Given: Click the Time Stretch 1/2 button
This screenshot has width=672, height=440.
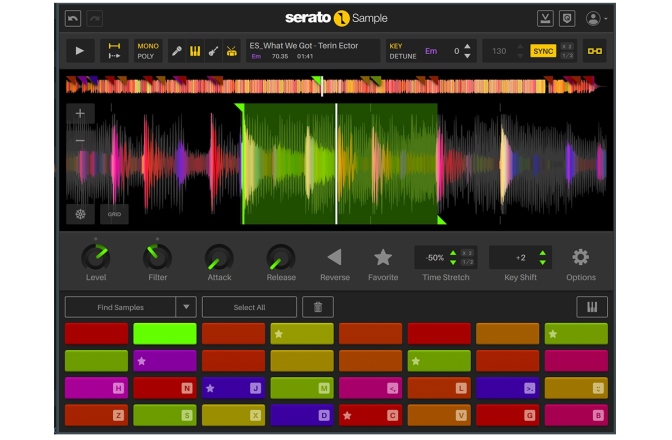Looking at the screenshot, I should [467, 262].
